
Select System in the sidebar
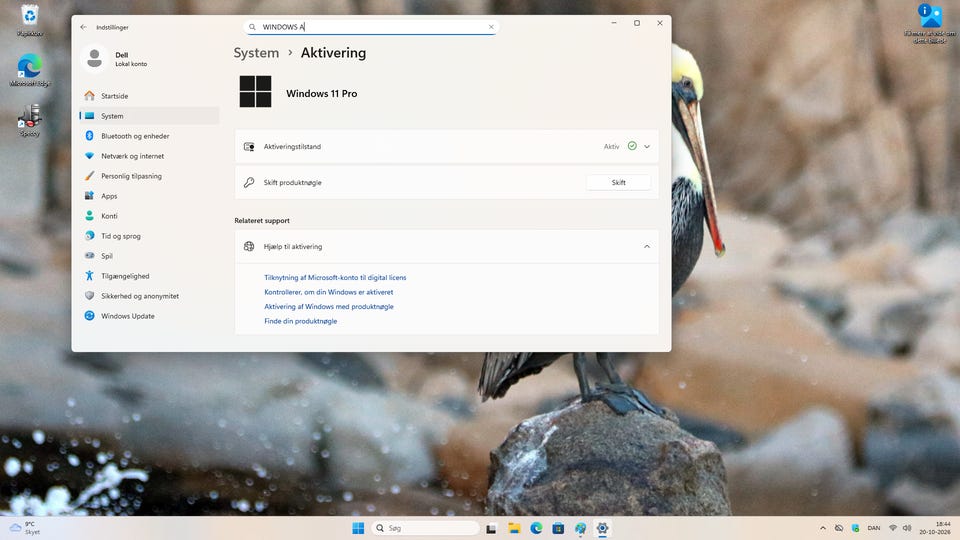coord(149,116)
